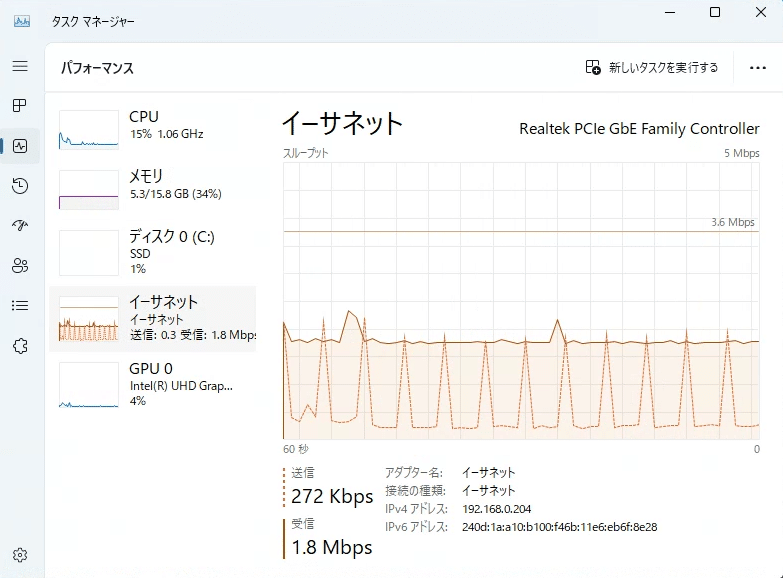The image size is (783, 578).
Task: Click the Ethernet throughput graph
Action: (521, 300)
